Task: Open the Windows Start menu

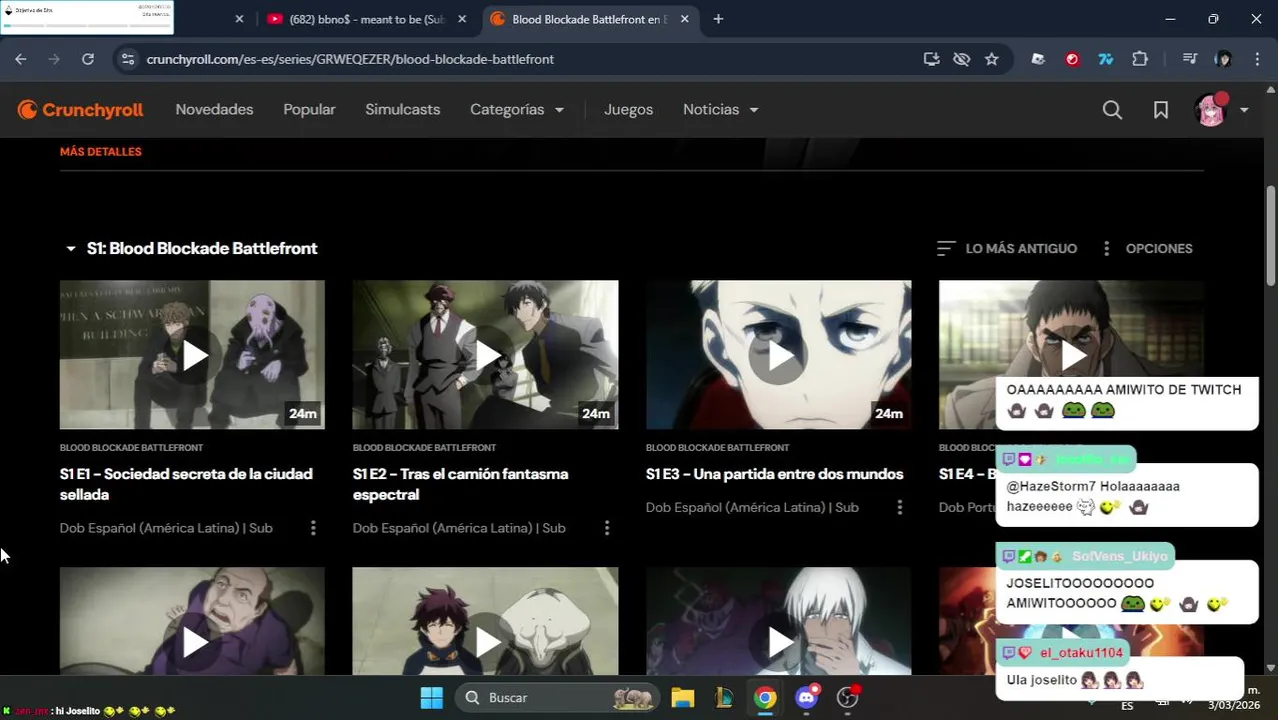Action: click(x=431, y=698)
